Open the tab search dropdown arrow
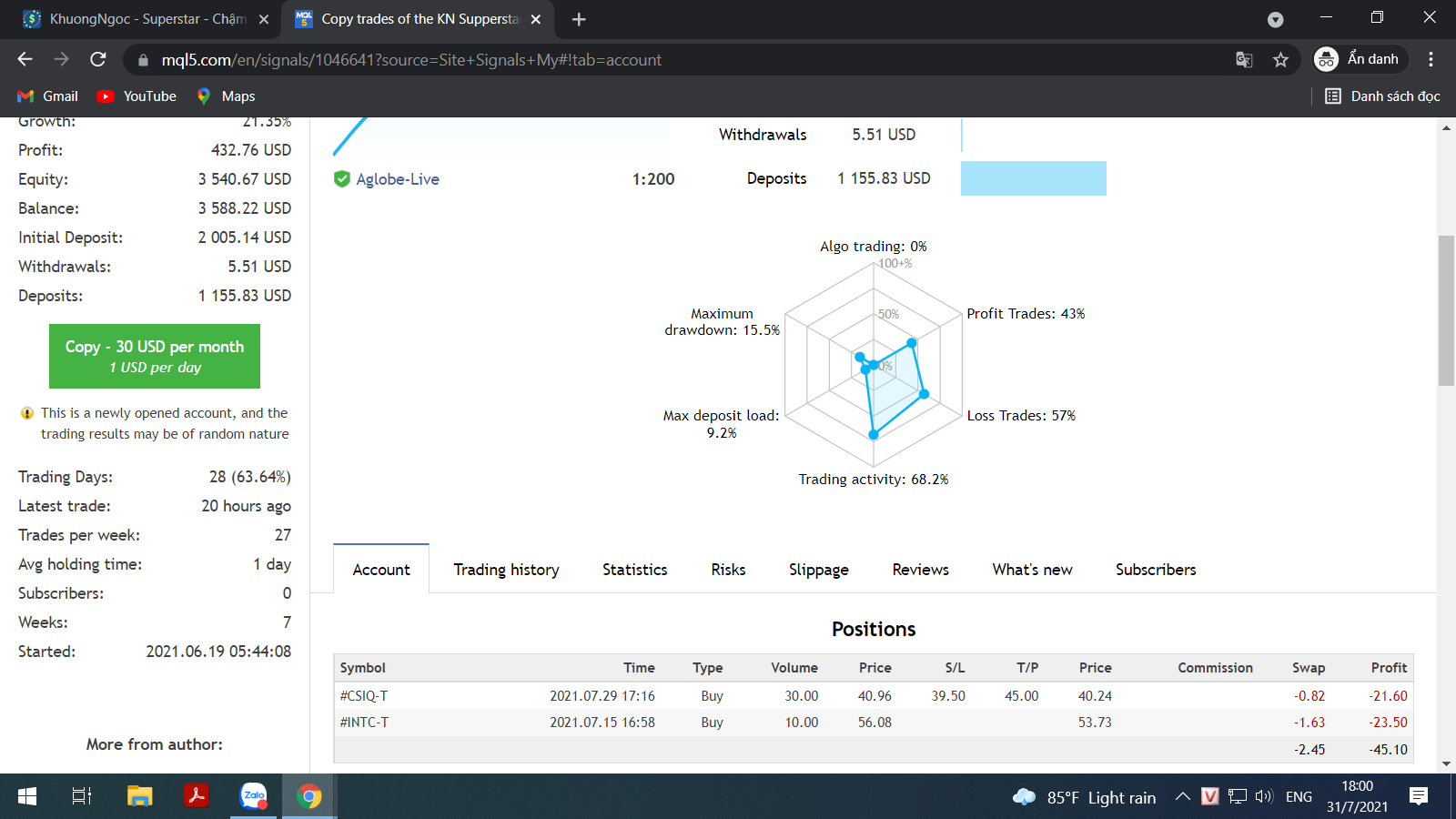Image resolution: width=1456 pixels, height=819 pixels. click(1276, 19)
